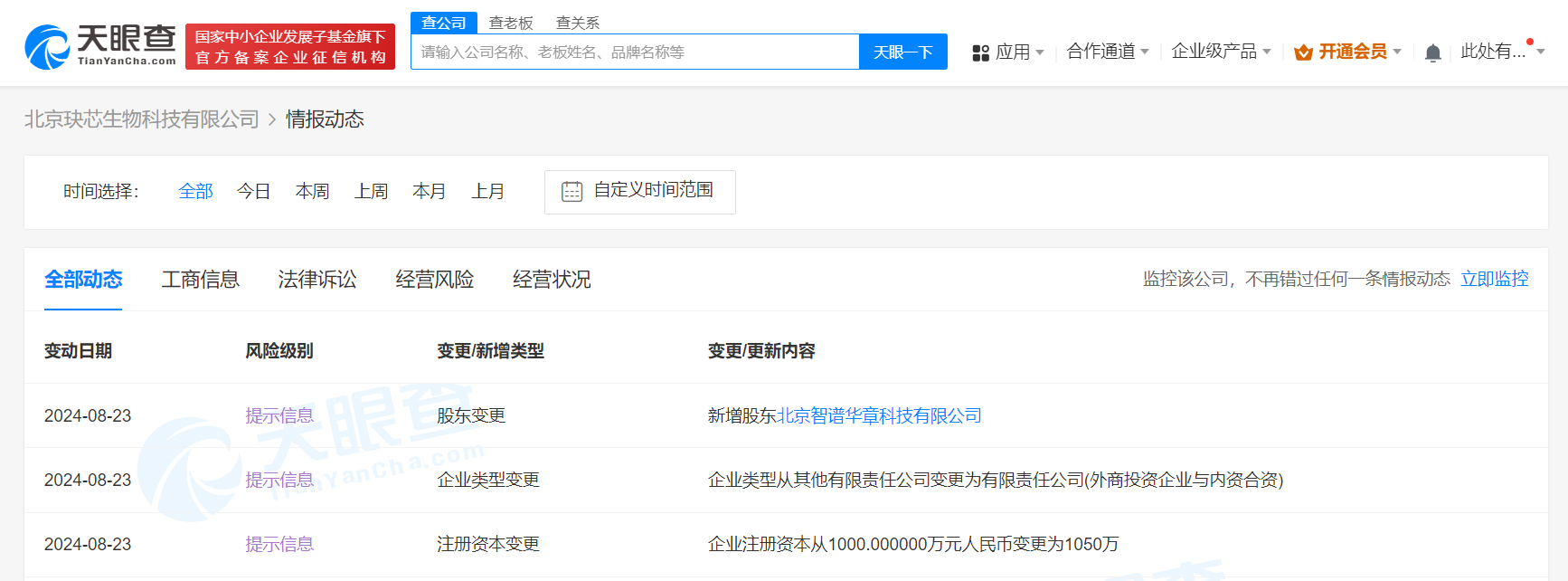
Task: Click the calendar icon for custom range
Action: pos(571,191)
